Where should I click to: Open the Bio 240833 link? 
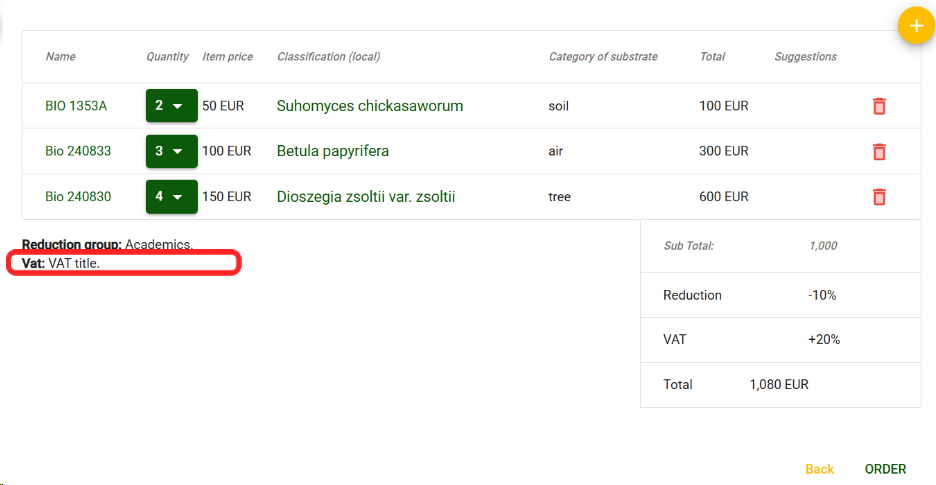pos(78,152)
